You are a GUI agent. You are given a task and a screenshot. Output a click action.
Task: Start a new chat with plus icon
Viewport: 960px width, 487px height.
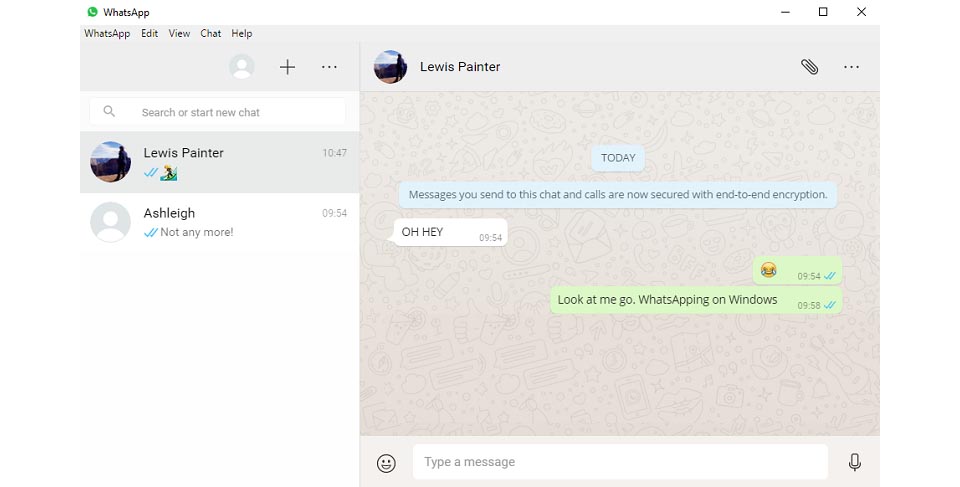point(287,67)
